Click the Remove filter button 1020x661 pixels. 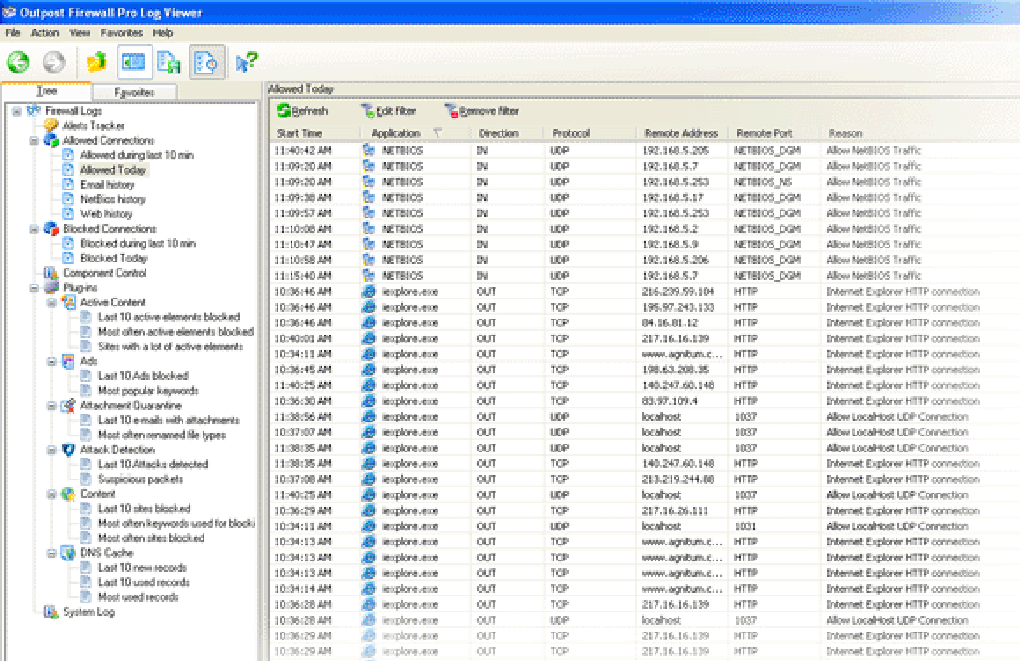(482, 111)
